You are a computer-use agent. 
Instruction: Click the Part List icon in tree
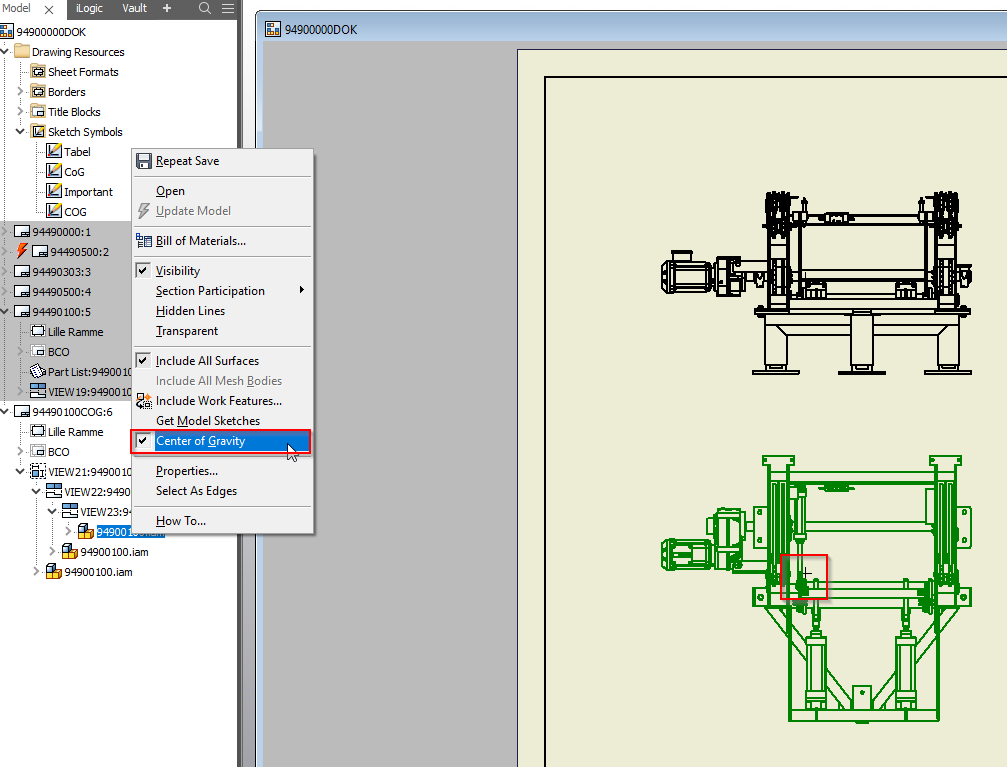click(38, 372)
